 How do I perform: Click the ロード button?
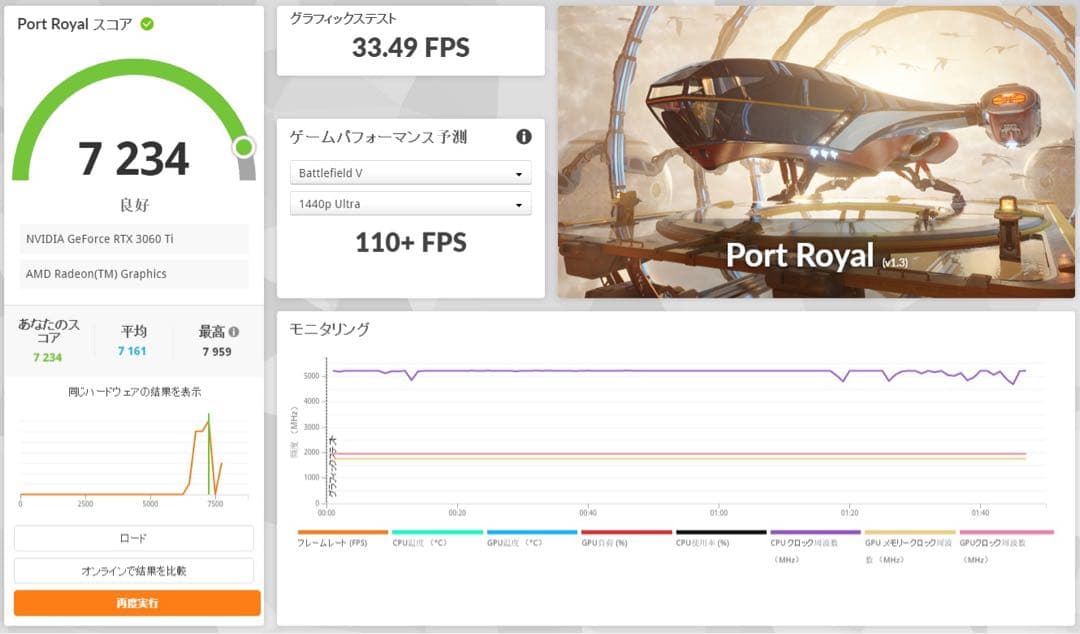pos(135,538)
